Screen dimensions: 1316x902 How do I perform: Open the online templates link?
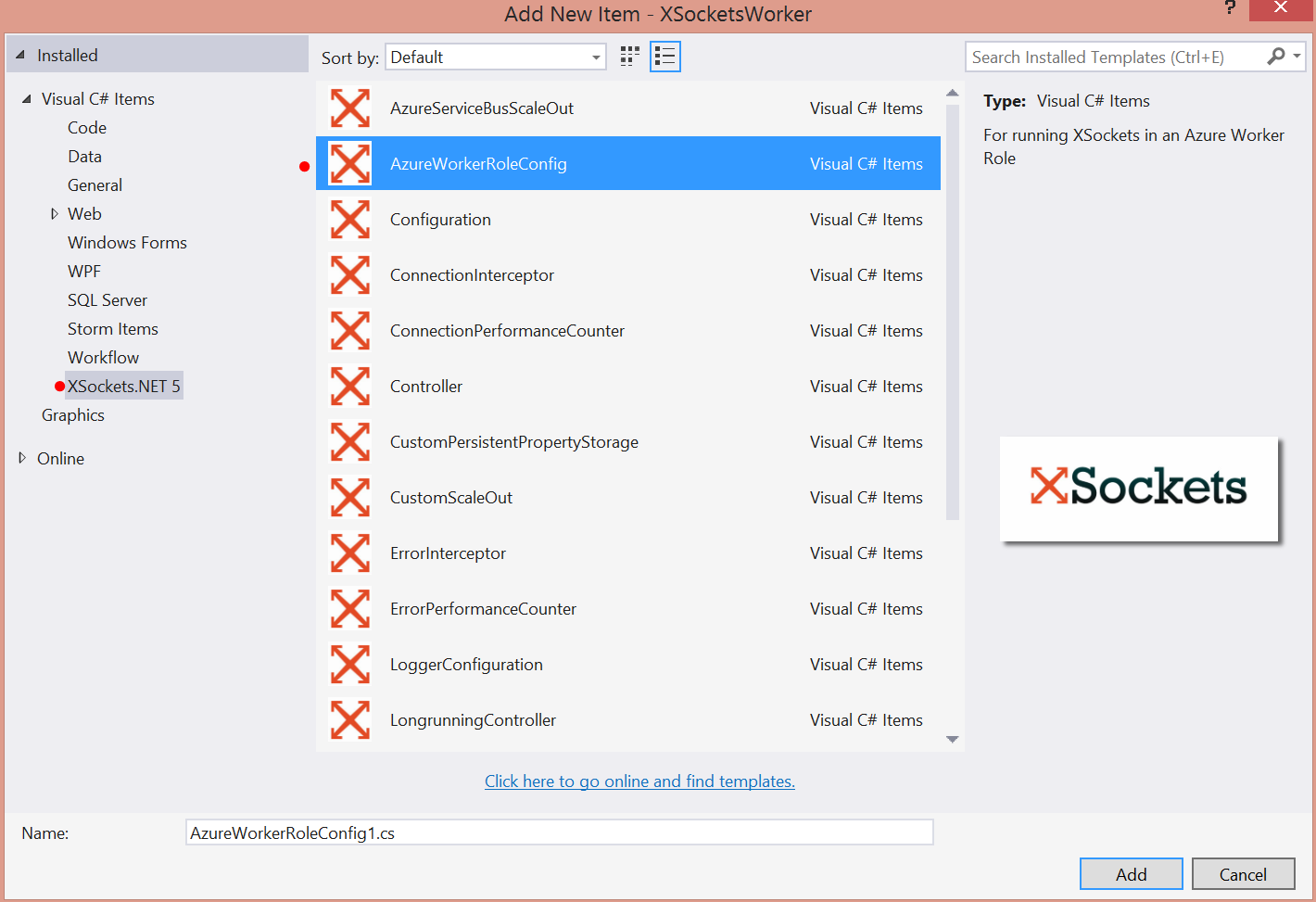pos(639,781)
